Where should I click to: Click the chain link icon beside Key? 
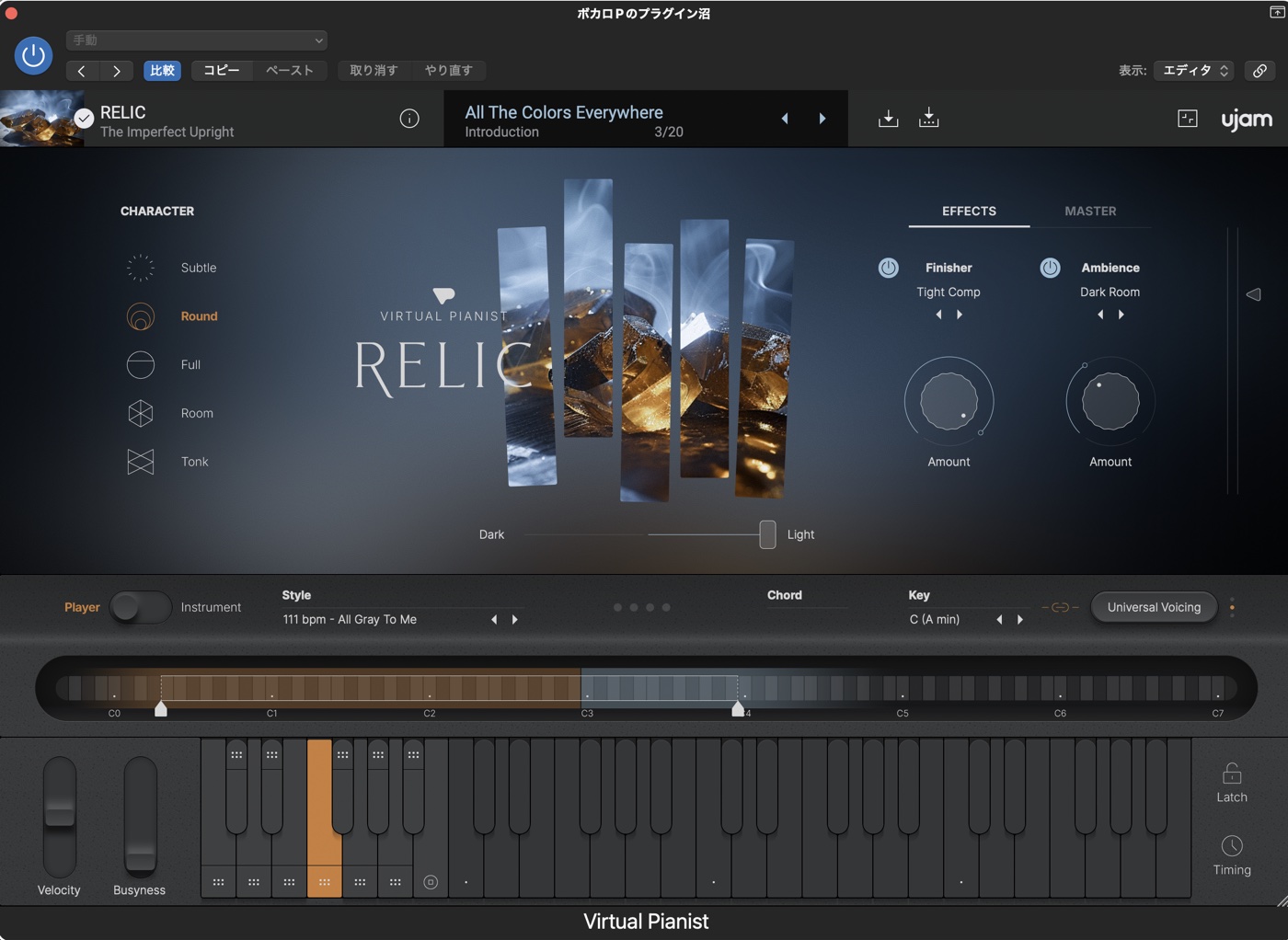pyautogui.click(x=1060, y=607)
